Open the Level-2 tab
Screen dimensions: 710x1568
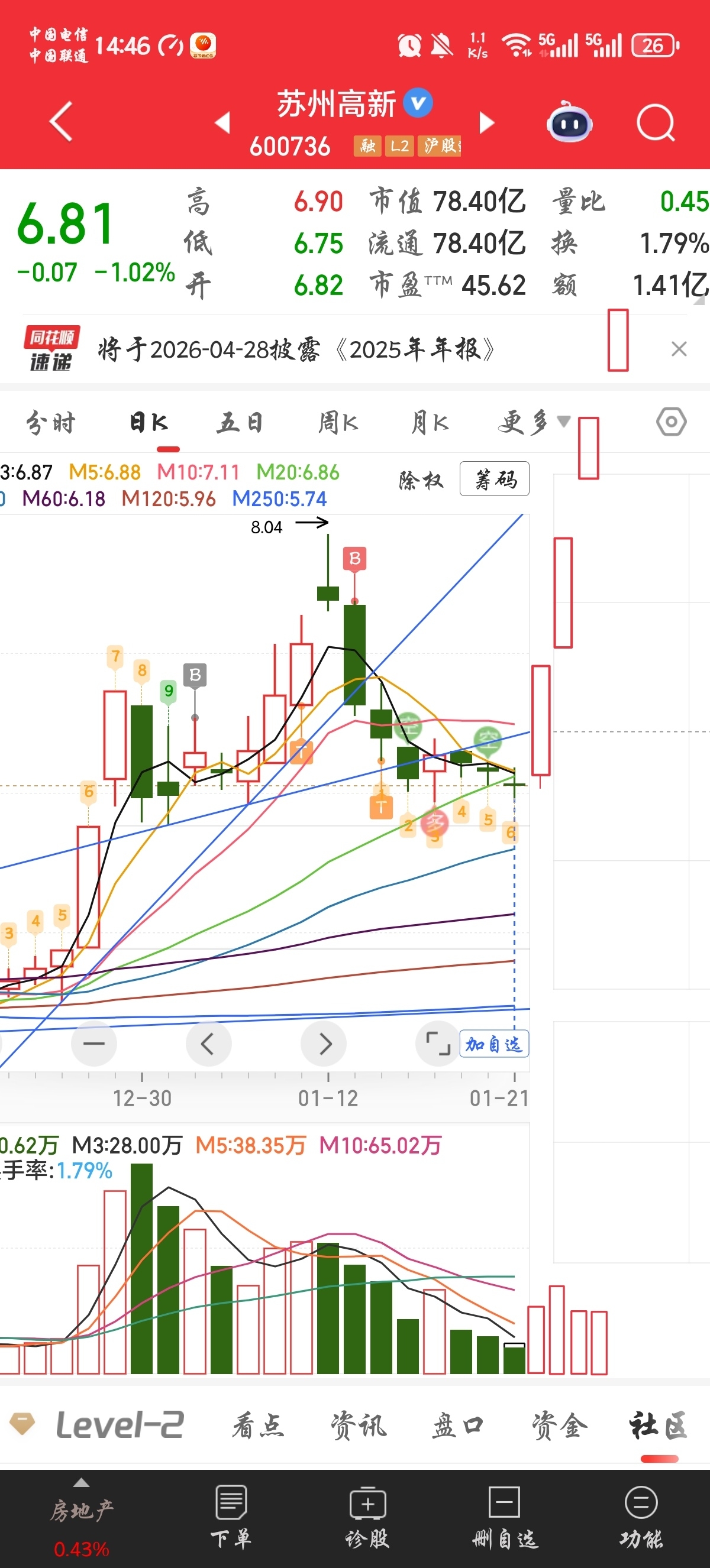tap(120, 1425)
